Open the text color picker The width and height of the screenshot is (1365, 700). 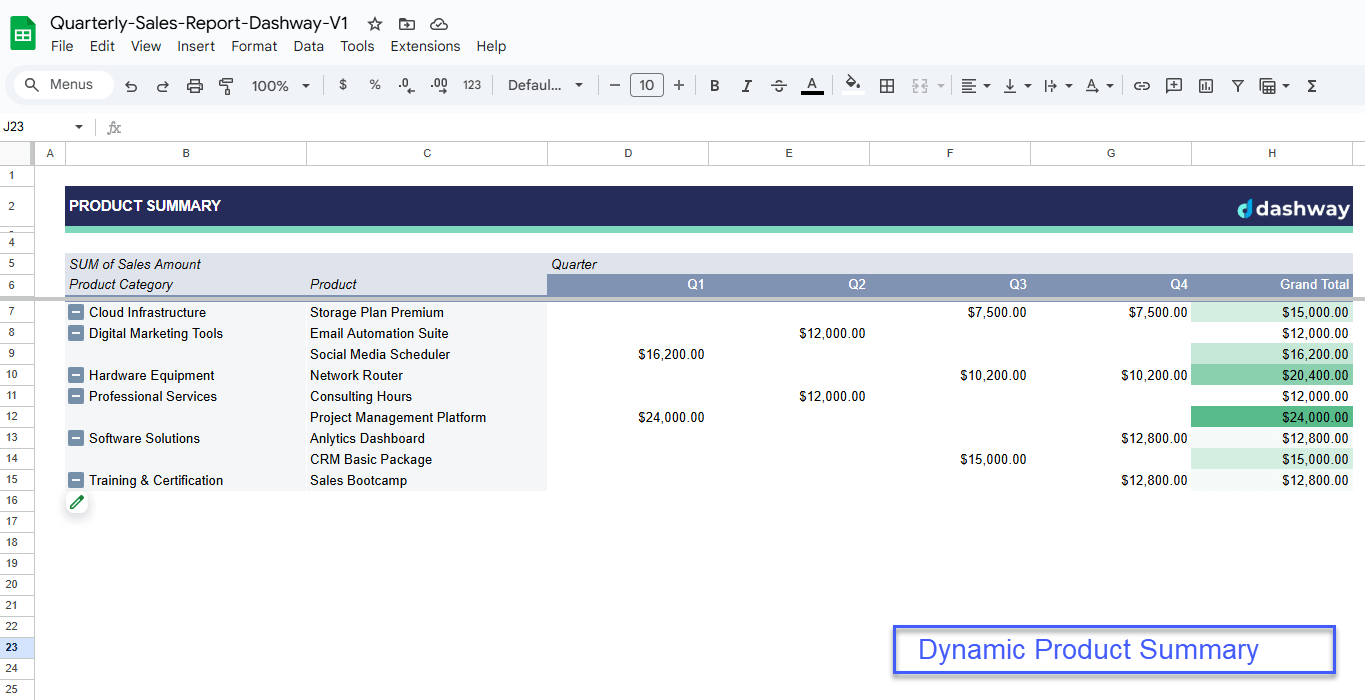pos(812,86)
